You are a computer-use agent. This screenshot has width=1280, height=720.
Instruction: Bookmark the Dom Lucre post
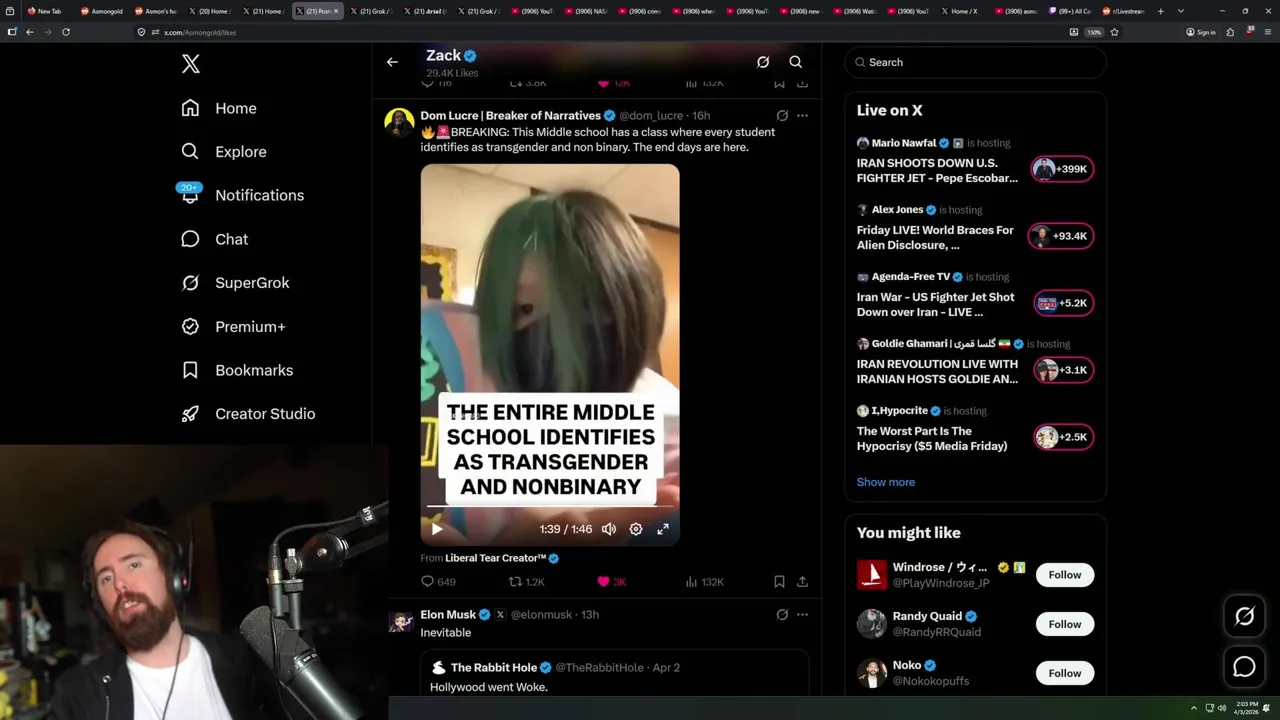click(x=779, y=582)
